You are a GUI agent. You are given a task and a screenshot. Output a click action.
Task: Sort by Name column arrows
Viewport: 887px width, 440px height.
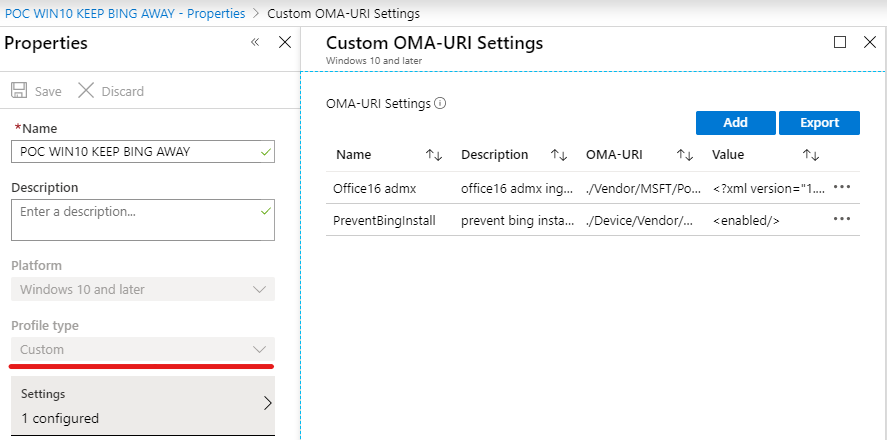point(434,155)
